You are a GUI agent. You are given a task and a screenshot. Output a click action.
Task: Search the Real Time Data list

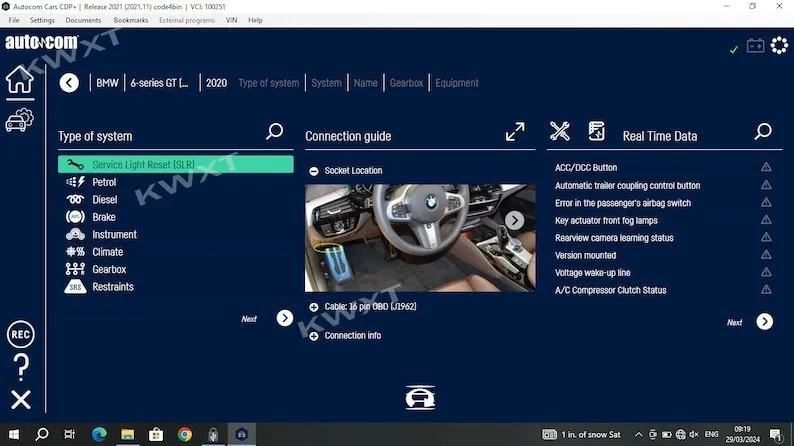click(x=763, y=131)
